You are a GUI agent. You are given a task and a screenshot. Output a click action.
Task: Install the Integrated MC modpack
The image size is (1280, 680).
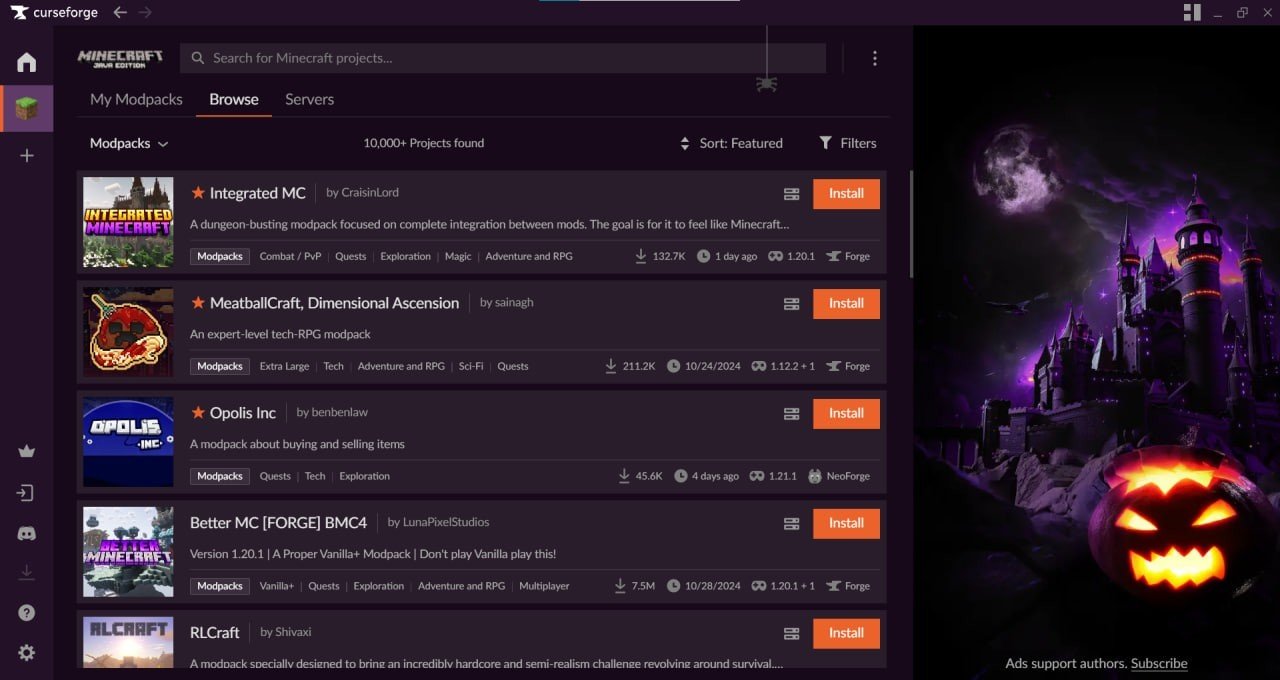point(846,194)
